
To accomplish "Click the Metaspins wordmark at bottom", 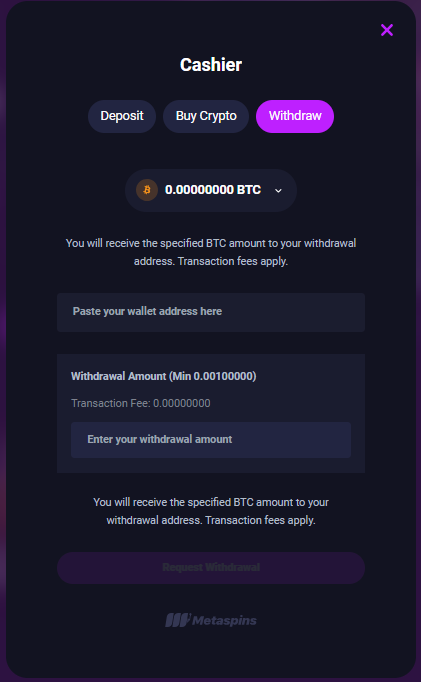I will tap(224, 621).
